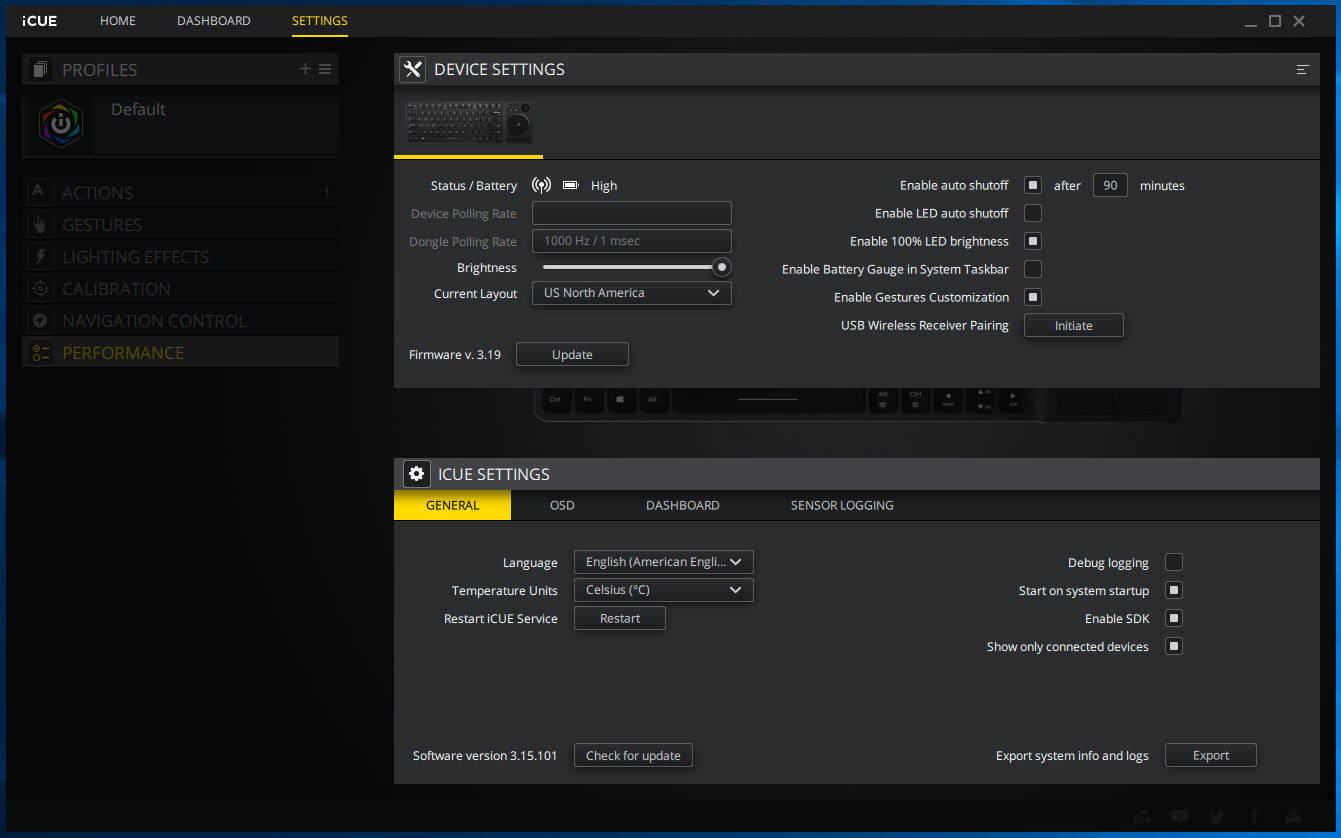
Task: Select the GENERAL settings tab
Action: click(x=453, y=505)
